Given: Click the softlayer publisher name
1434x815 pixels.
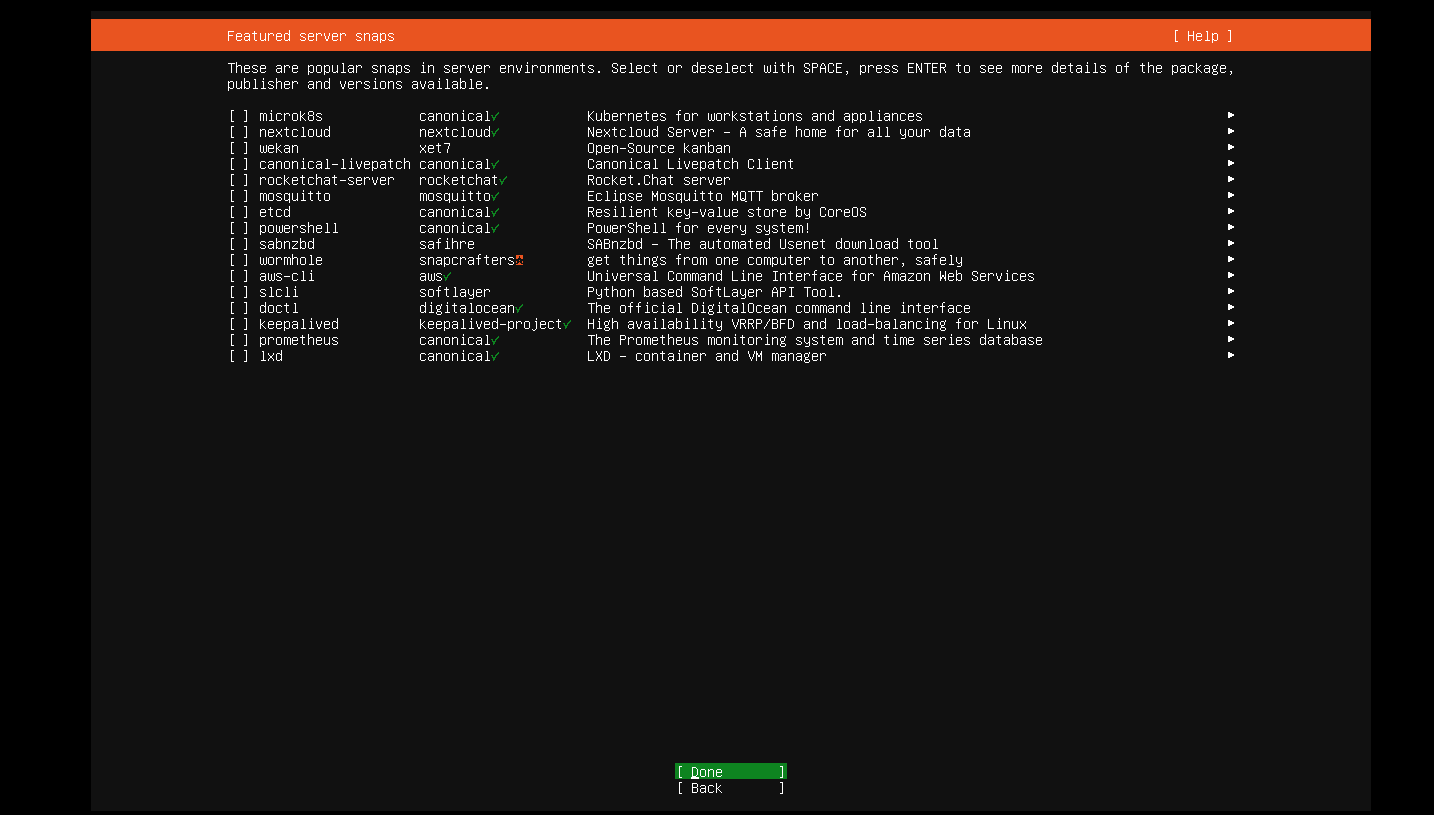Looking at the screenshot, I should [455, 292].
